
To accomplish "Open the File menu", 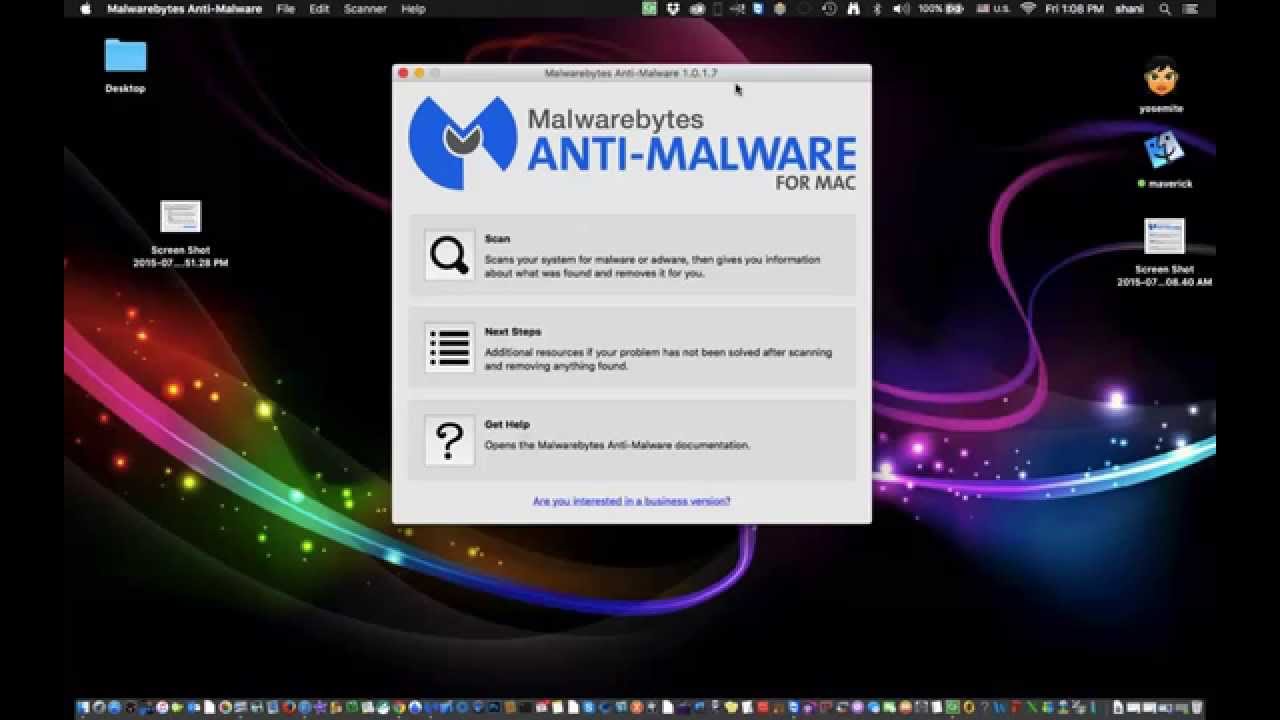I will [x=285, y=9].
